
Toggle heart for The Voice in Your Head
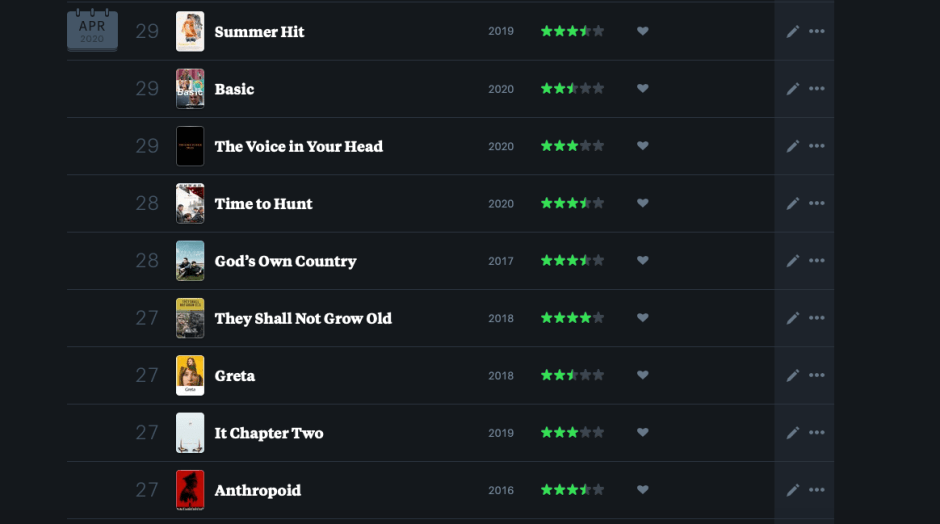(643, 146)
